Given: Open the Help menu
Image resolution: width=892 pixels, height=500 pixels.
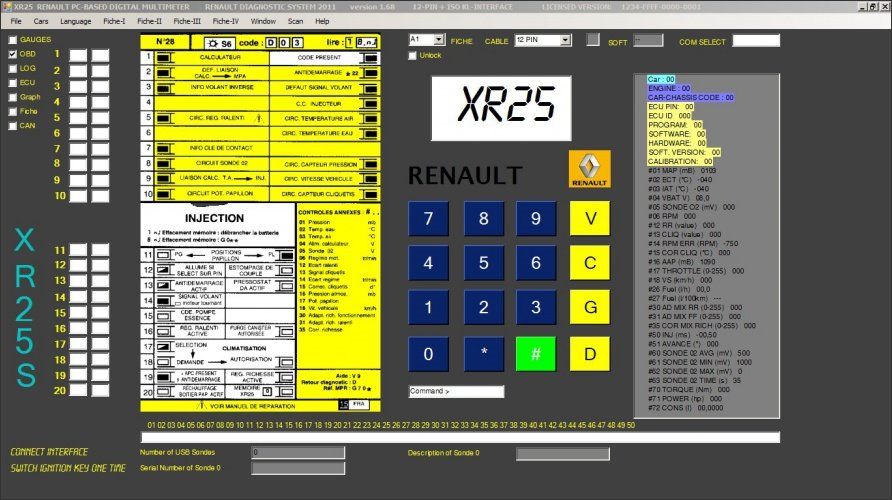Looking at the screenshot, I should [322, 21].
